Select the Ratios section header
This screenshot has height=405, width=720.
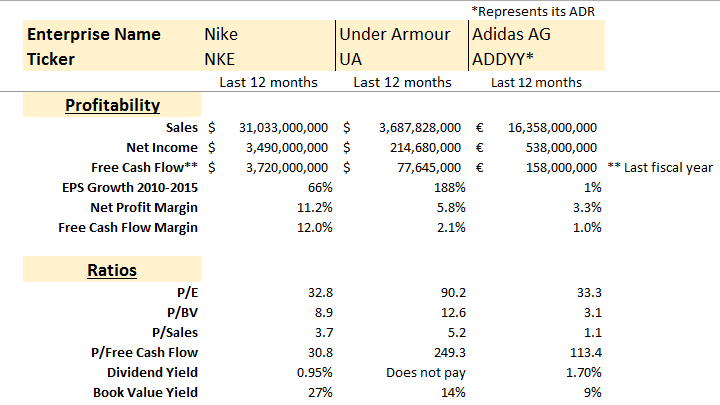click(112, 270)
